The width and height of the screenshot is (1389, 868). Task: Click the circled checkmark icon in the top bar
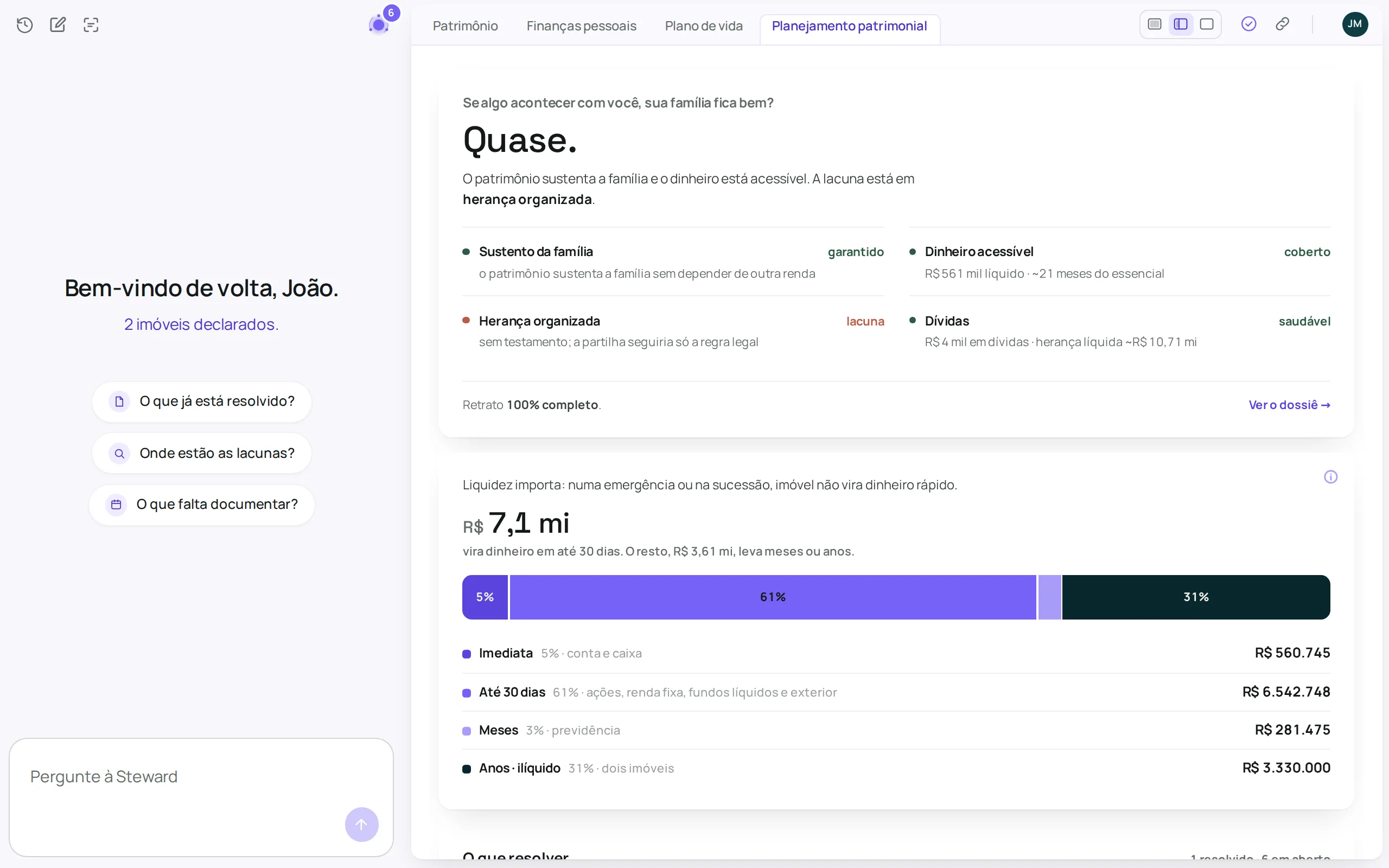click(1249, 24)
